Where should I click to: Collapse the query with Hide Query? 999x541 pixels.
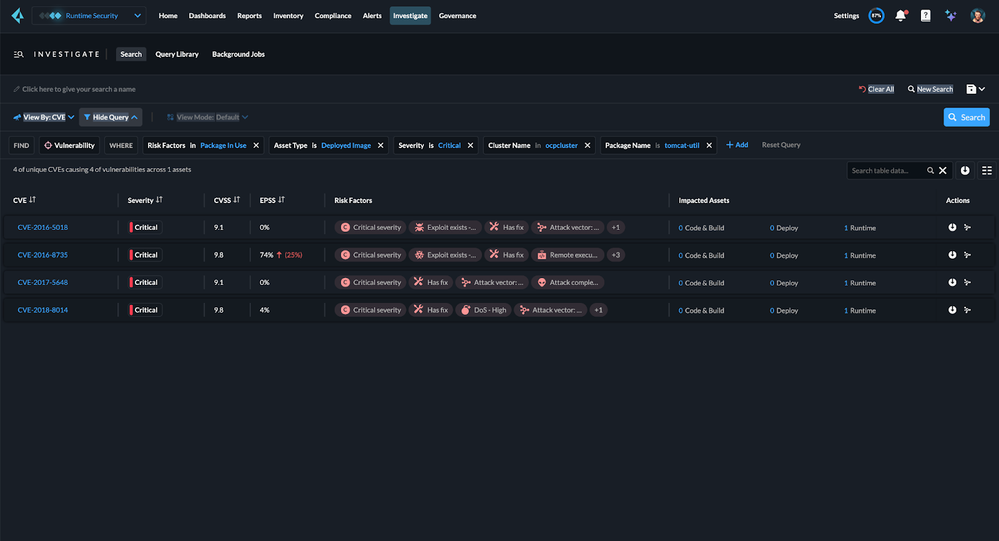click(110, 117)
